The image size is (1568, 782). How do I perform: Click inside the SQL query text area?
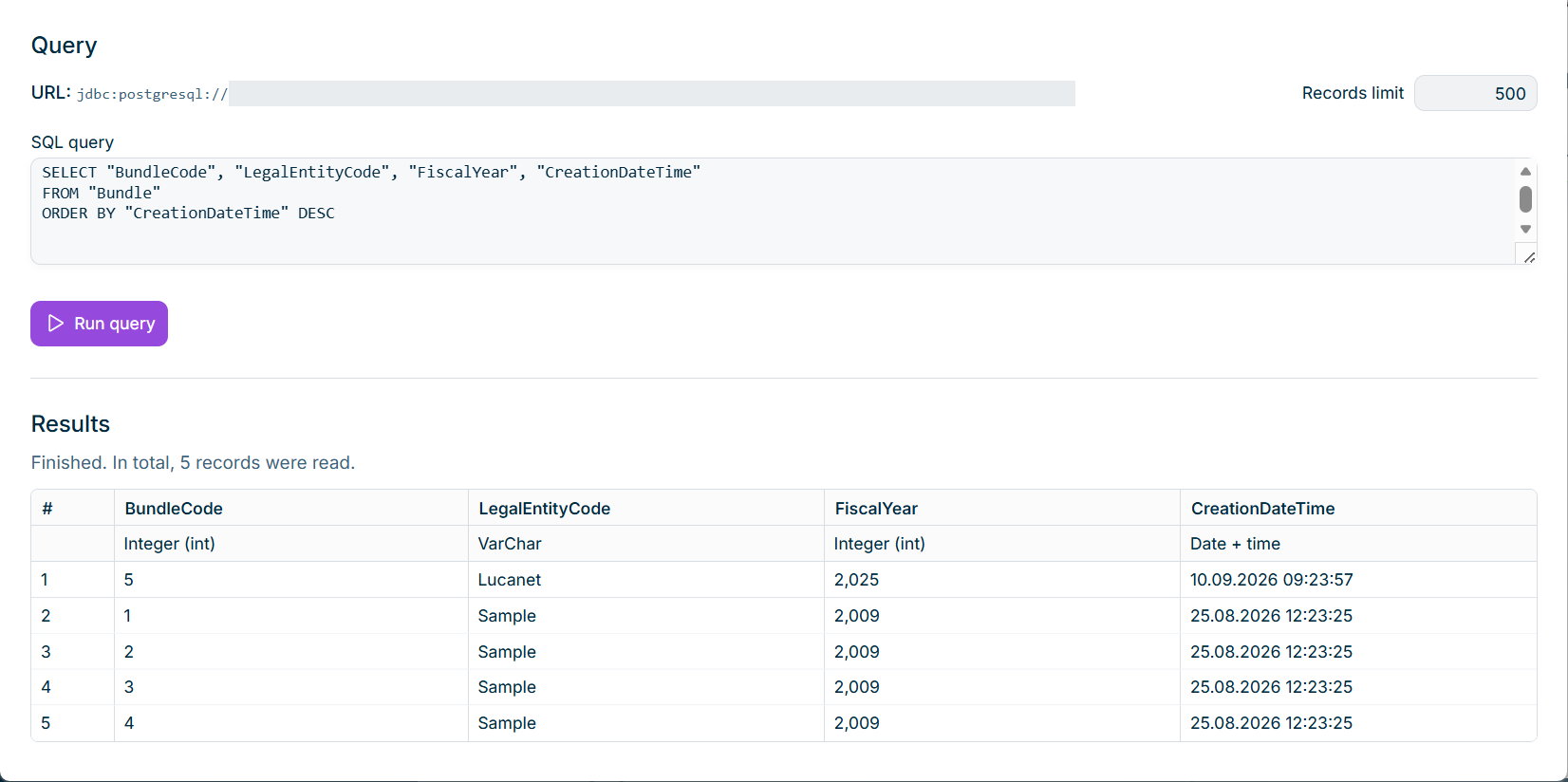click(x=773, y=211)
